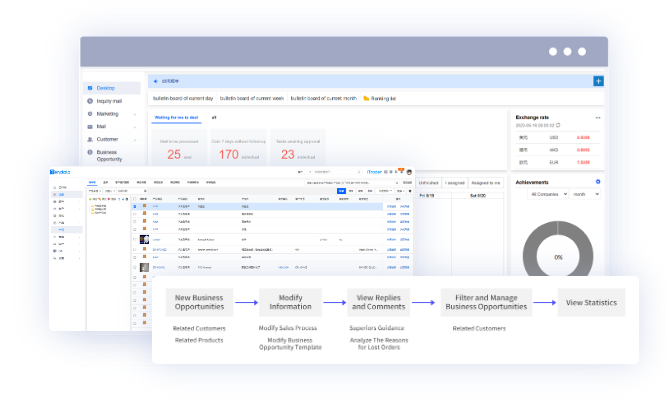This screenshot has height=398, width=667.
Task: Click the product search magnifier icon
Action: coord(397,182)
